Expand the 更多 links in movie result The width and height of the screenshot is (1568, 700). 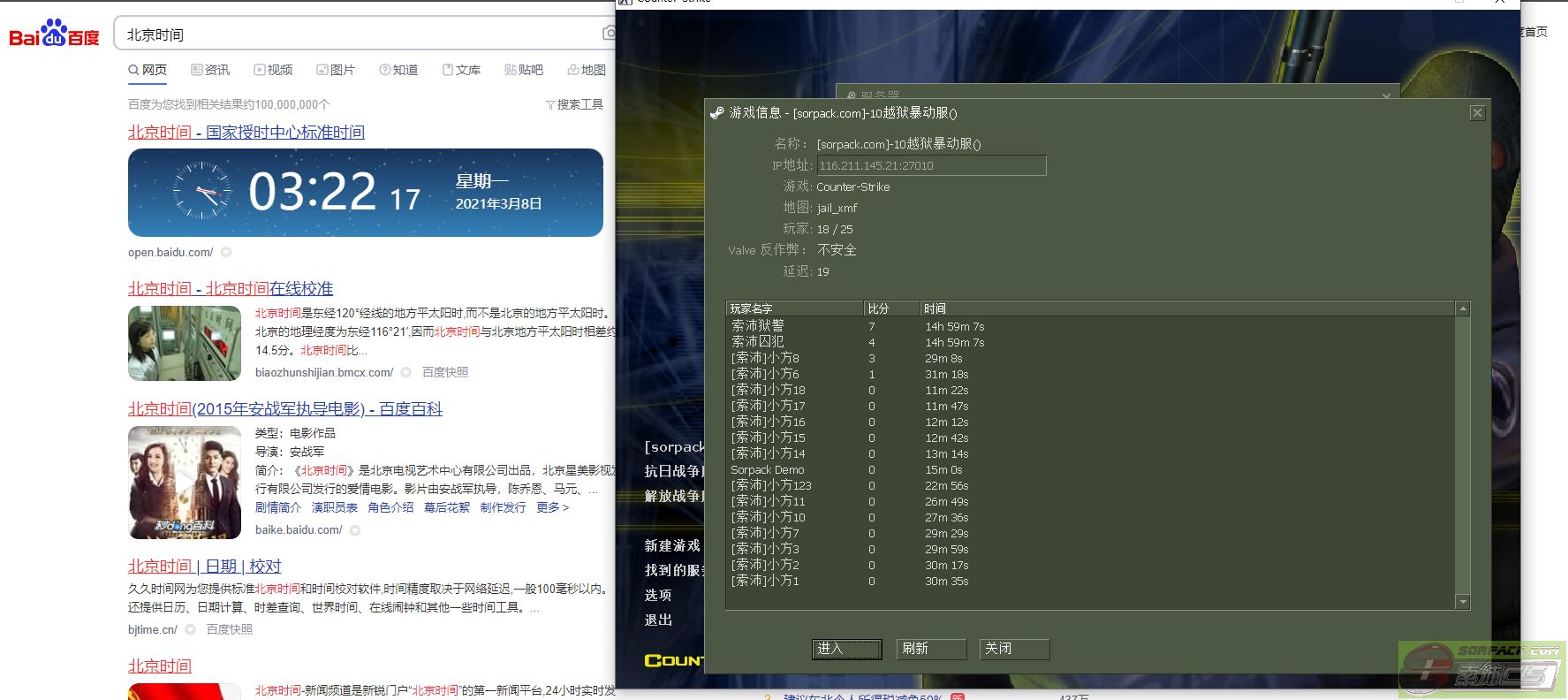point(552,507)
